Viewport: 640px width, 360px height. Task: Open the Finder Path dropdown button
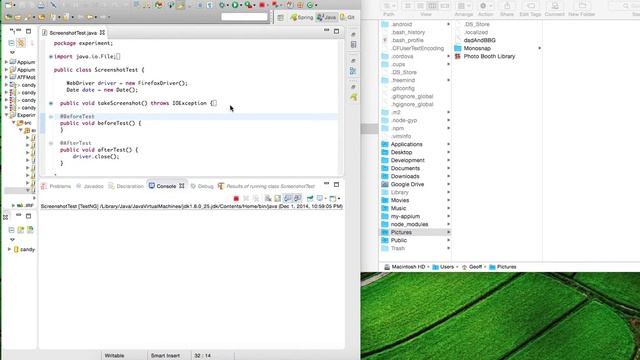tap(389, 6)
